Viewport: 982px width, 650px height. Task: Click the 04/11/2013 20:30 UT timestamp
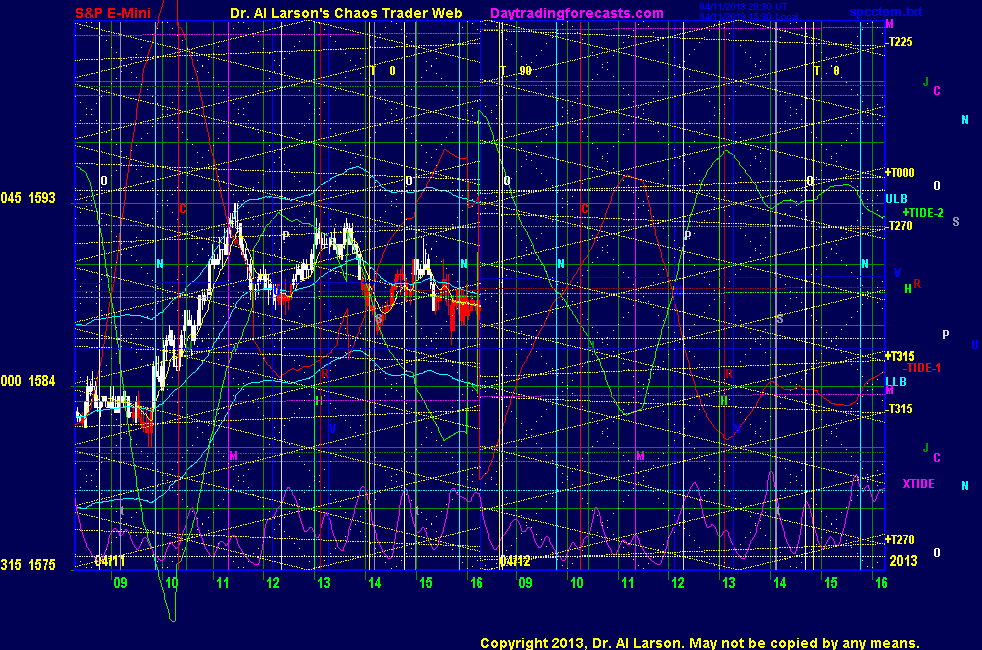pyautogui.click(x=743, y=7)
